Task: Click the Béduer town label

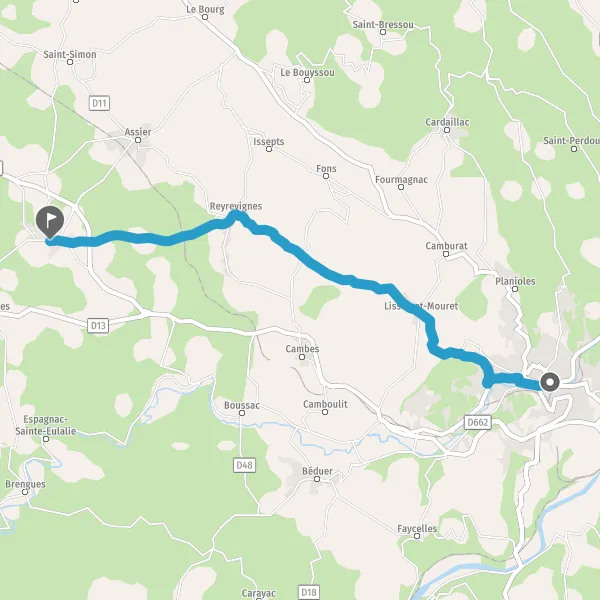Action: tap(317, 471)
